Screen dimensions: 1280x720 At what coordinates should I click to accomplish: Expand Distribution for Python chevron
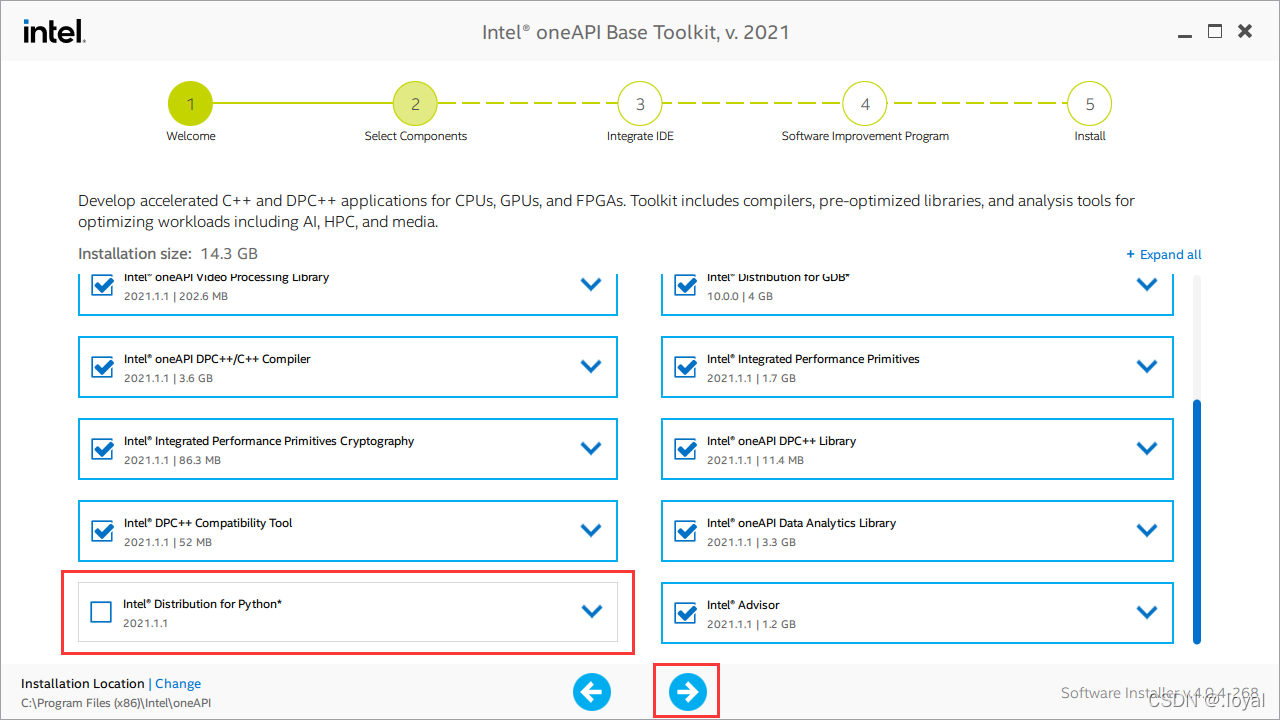(x=592, y=611)
